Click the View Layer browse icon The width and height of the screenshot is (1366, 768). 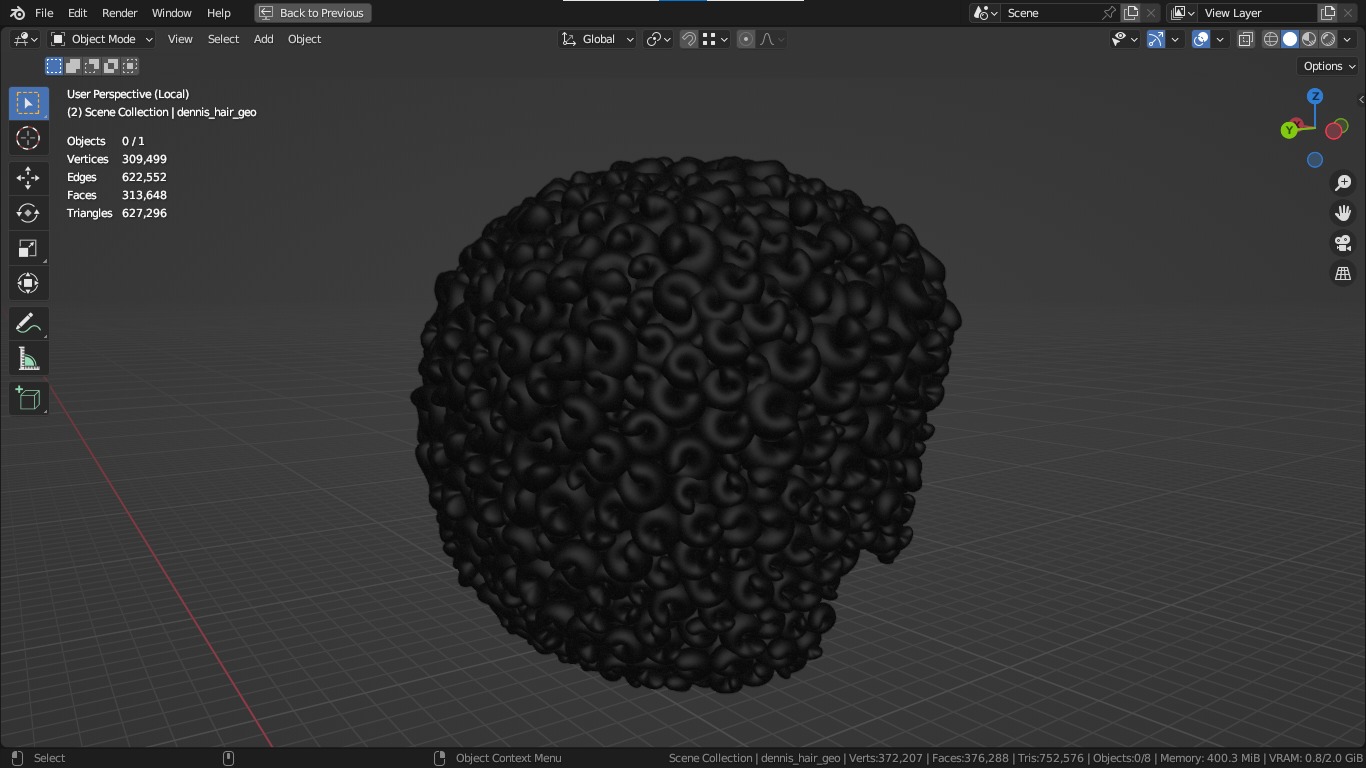(1183, 13)
